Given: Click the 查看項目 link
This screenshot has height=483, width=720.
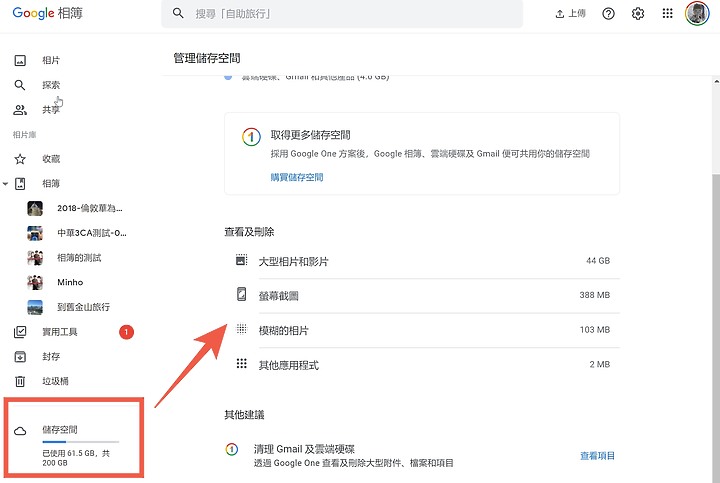Looking at the screenshot, I should (597, 456).
